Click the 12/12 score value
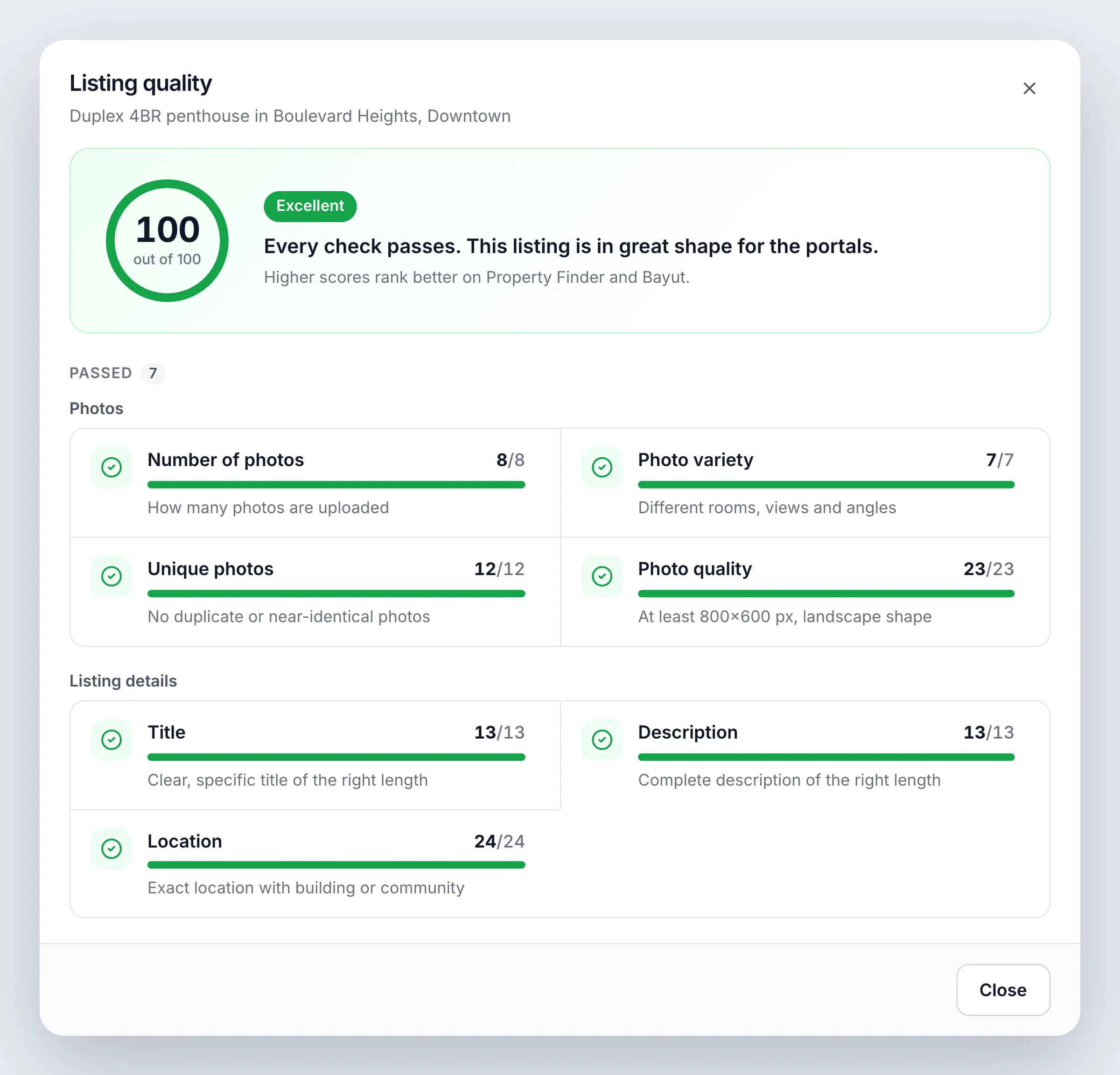1120x1075 pixels. 499,569
